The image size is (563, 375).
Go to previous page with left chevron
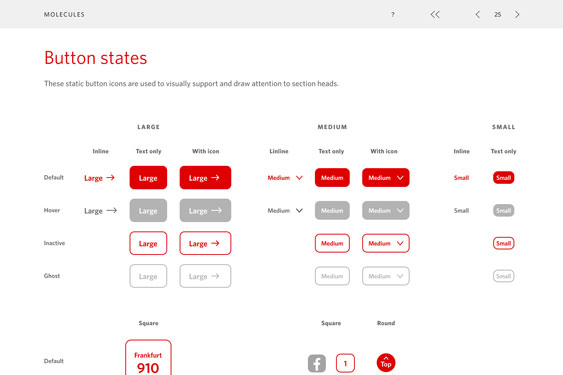tap(478, 14)
